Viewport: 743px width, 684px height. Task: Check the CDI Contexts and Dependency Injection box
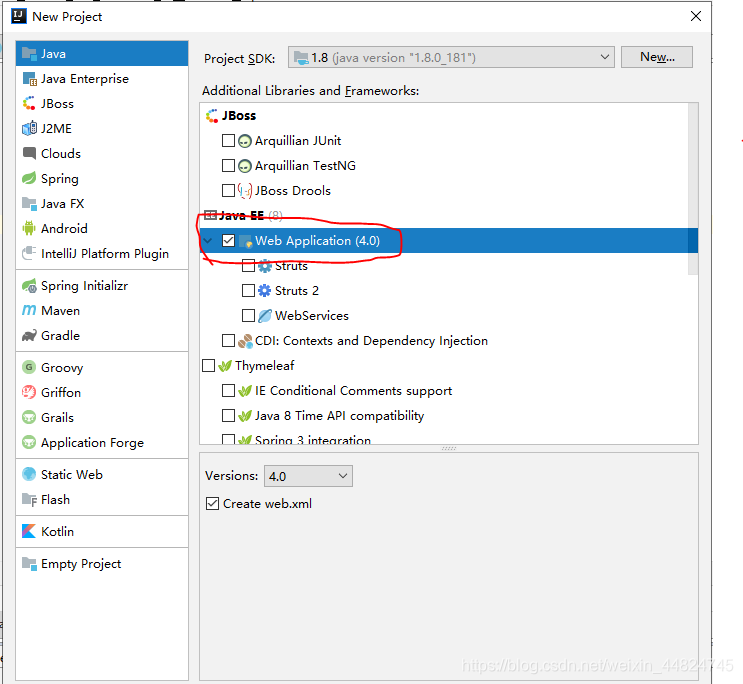pos(228,340)
